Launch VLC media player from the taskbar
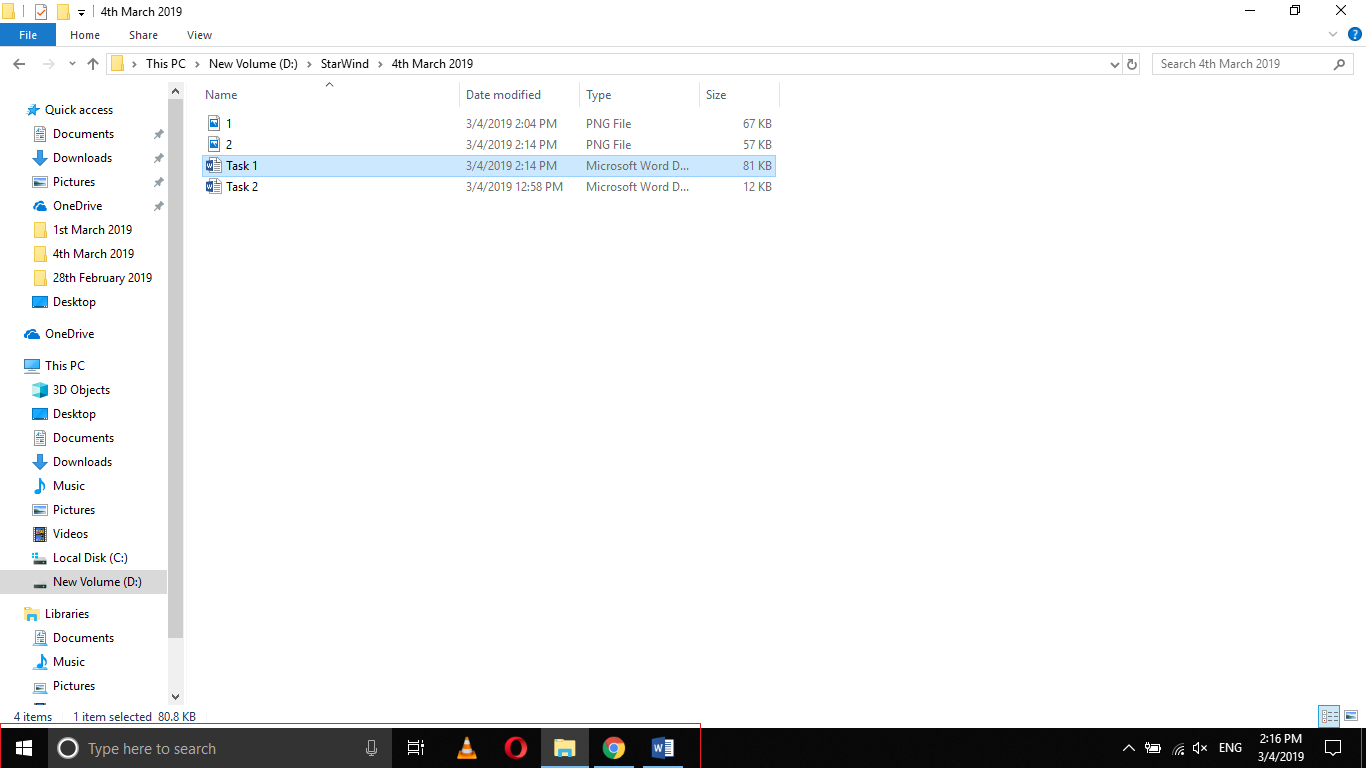This screenshot has width=1366, height=768. (x=466, y=747)
